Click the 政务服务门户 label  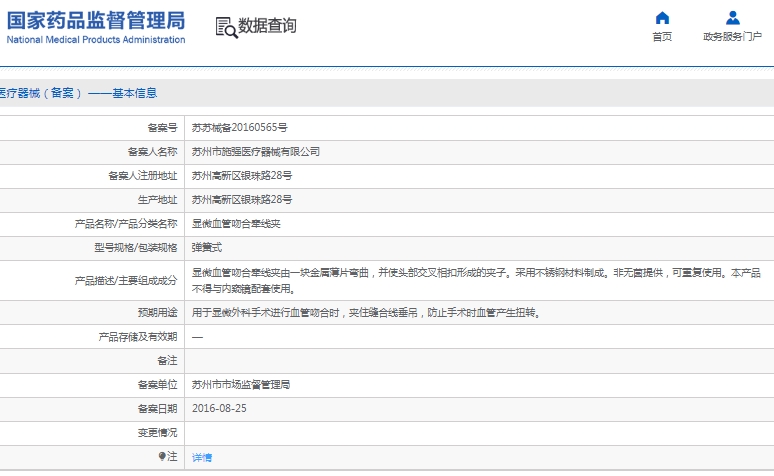(x=733, y=37)
